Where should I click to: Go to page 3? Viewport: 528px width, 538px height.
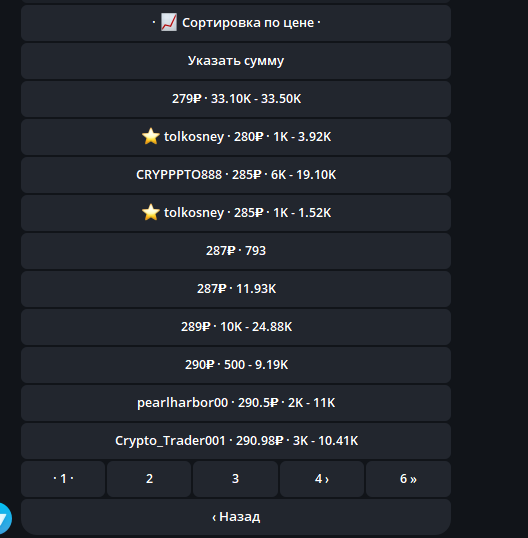(x=235, y=479)
